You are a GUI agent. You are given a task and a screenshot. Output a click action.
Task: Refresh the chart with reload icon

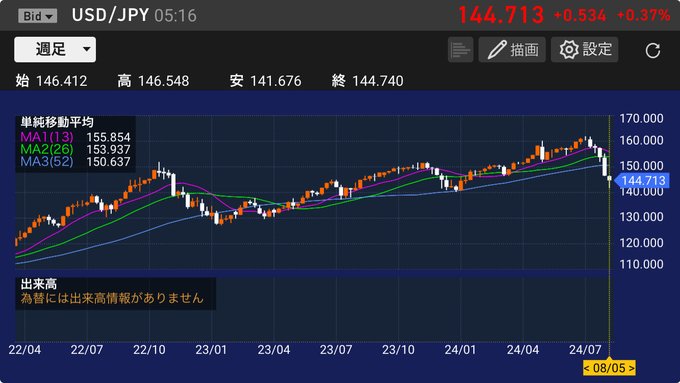[653, 50]
